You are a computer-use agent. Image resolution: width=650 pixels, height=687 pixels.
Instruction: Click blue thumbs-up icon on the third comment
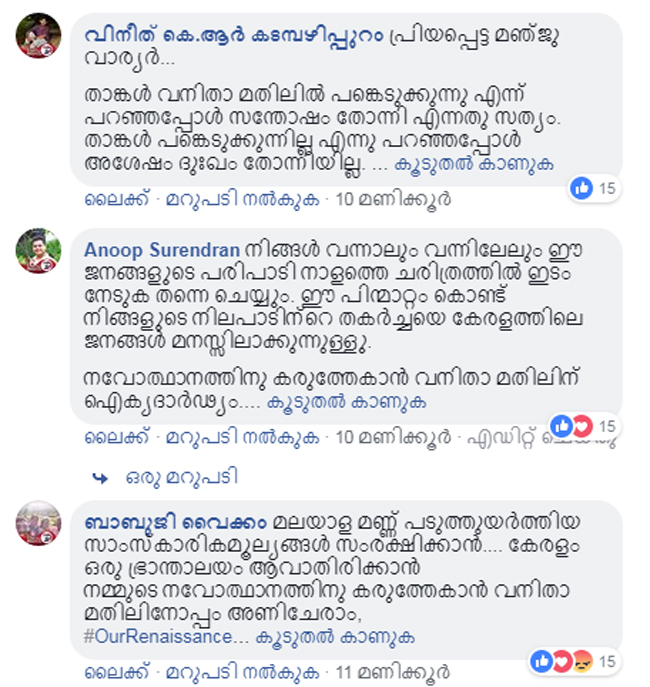click(x=542, y=662)
